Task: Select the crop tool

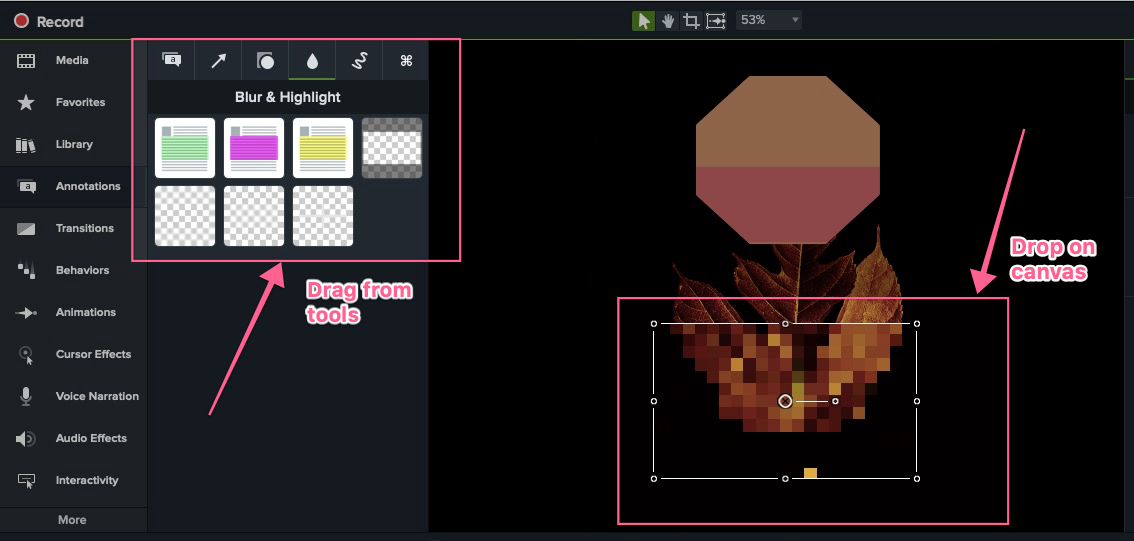Action: tap(690, 21)
